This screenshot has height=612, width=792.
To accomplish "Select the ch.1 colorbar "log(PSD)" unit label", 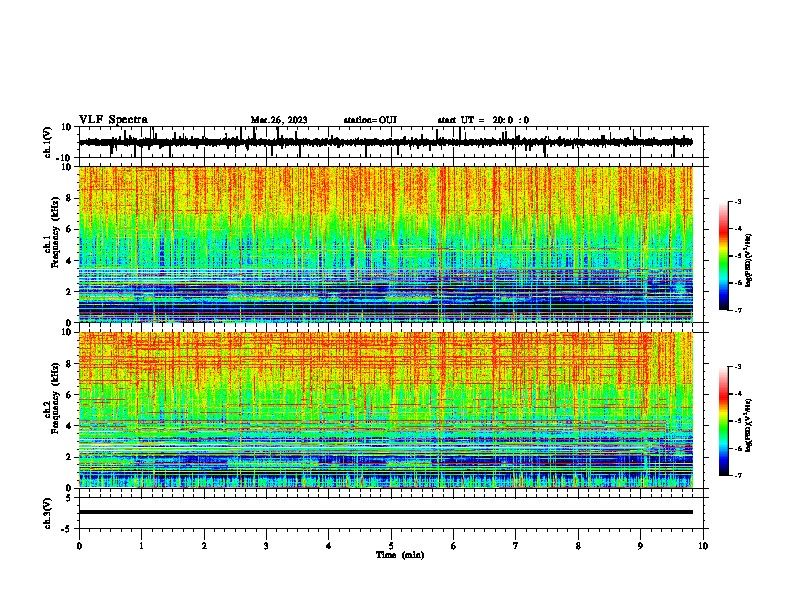I will [748, 260].
